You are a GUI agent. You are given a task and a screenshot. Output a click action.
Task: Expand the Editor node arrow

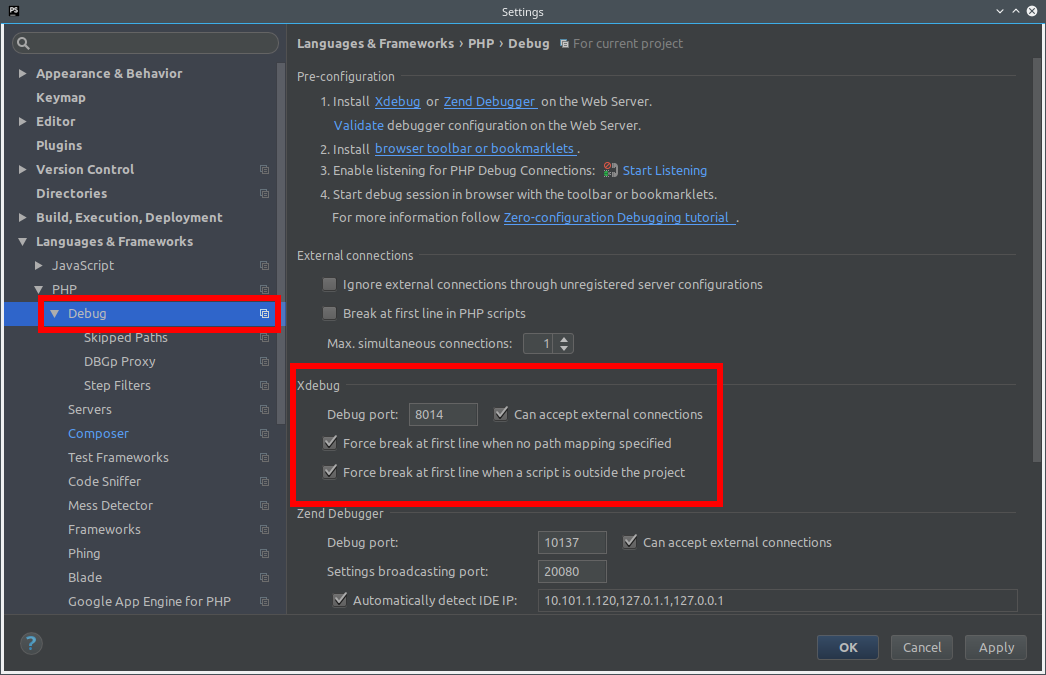23,121
